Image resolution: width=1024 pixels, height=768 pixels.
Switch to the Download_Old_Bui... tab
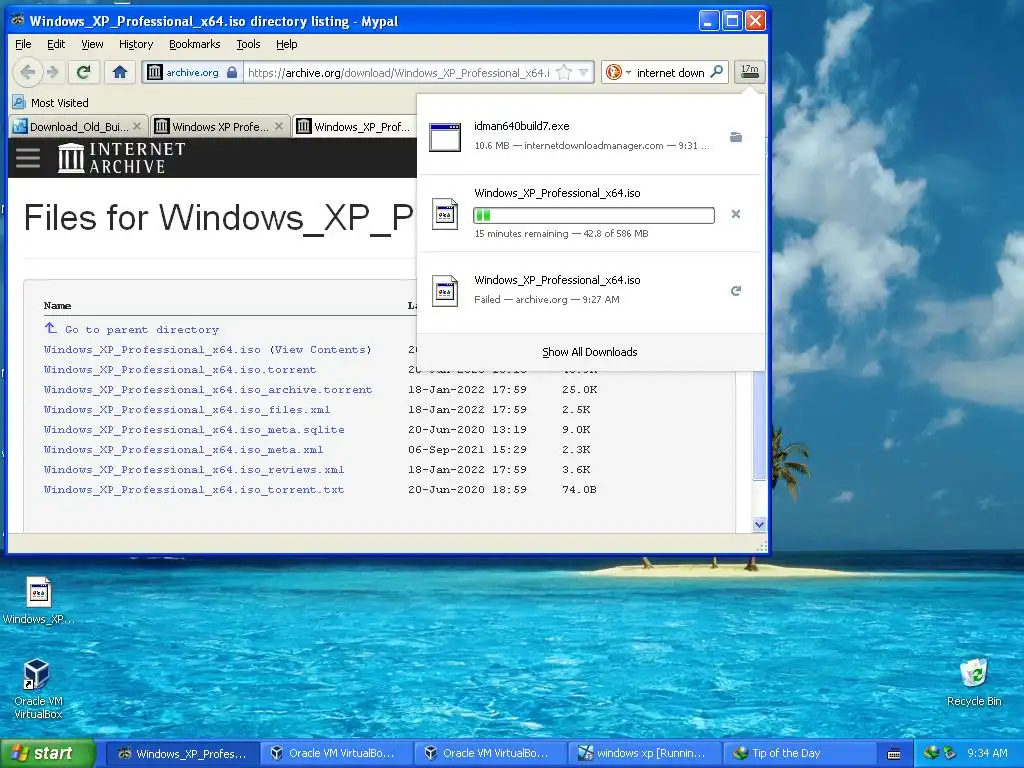79,126
